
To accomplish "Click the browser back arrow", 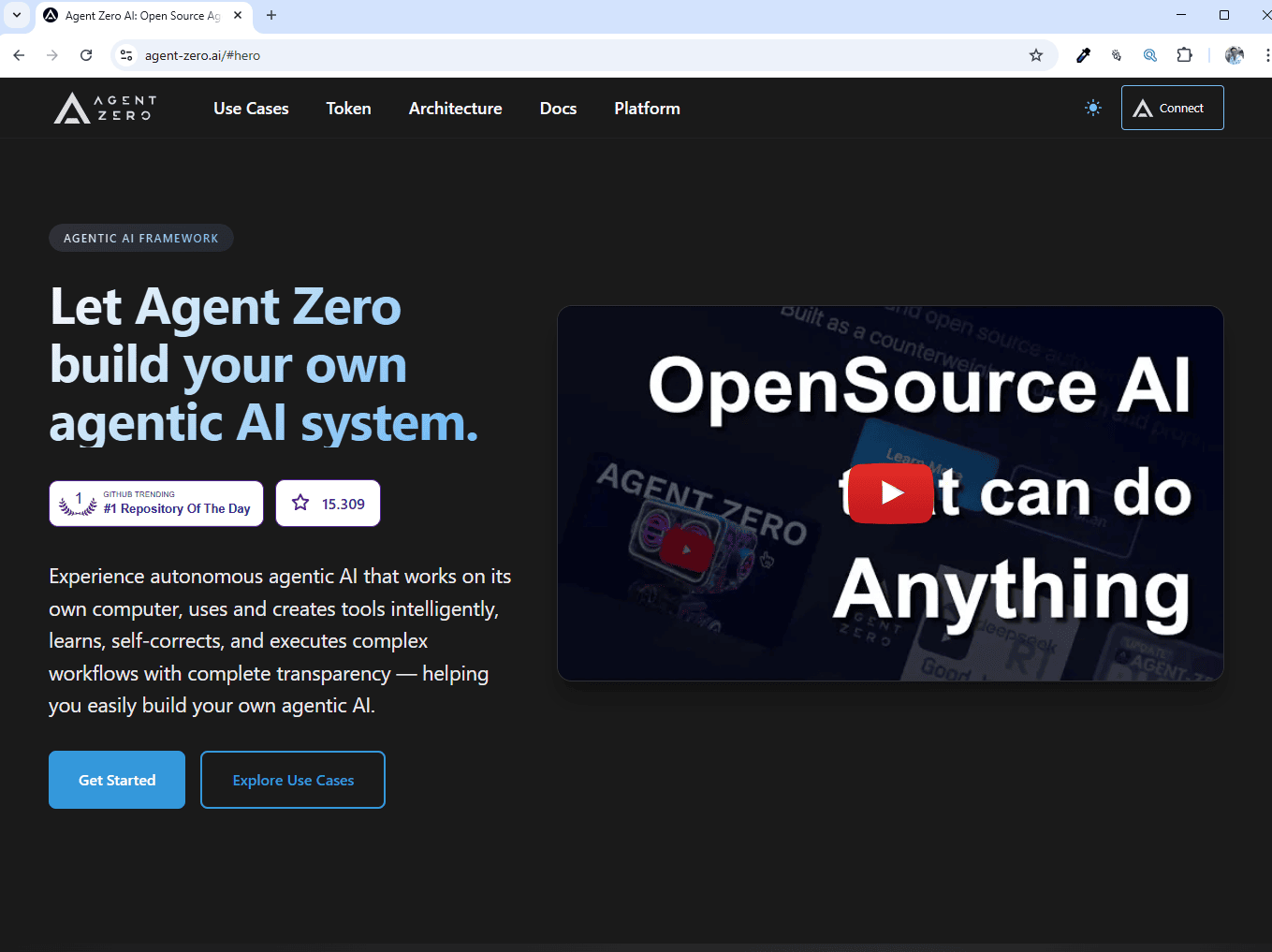I will 19,55.
